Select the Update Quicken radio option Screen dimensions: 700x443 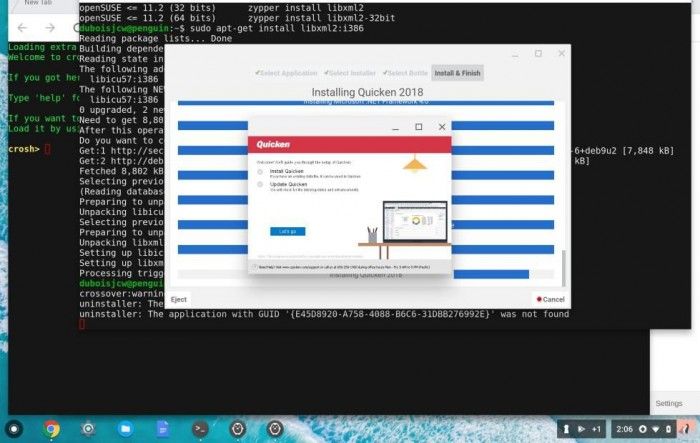click(x=261, y=185)
